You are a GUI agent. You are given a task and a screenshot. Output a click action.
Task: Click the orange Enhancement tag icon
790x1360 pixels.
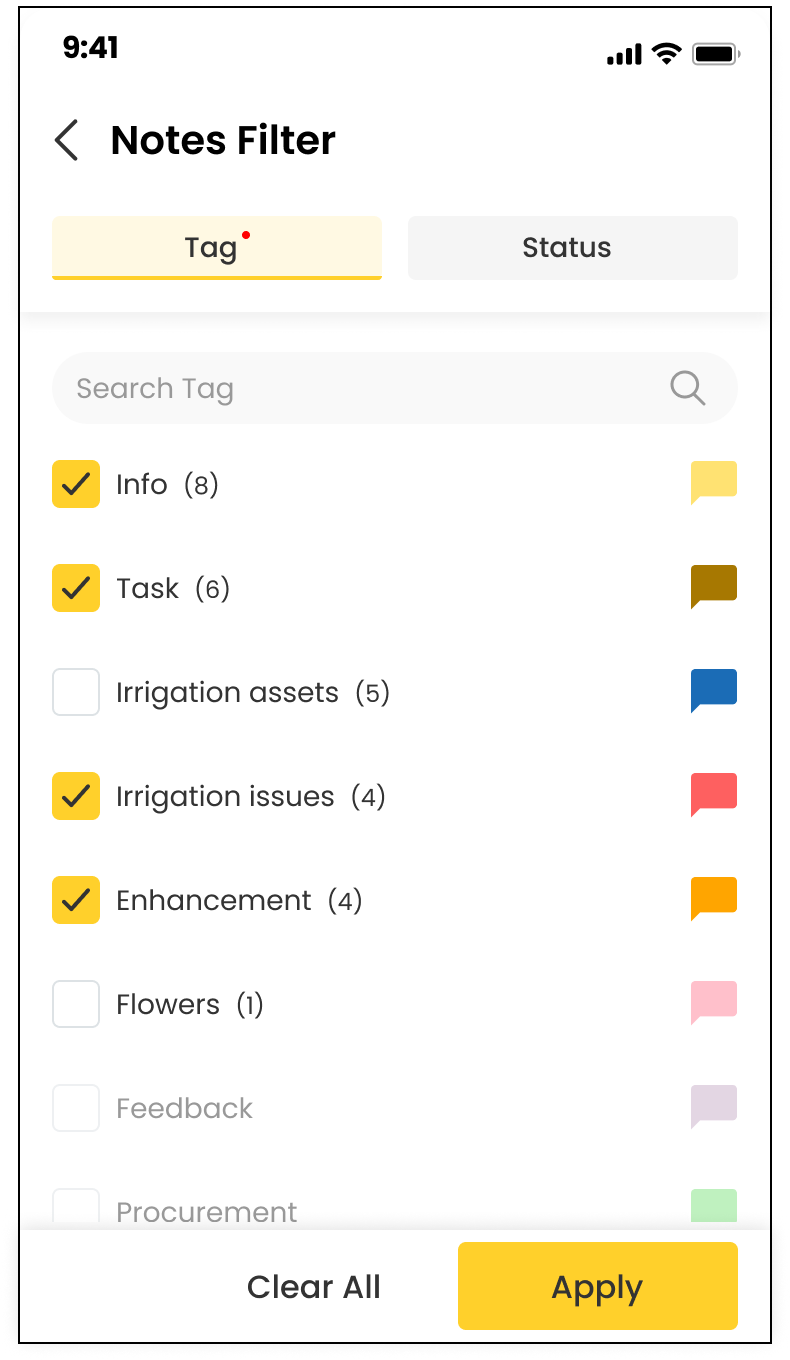pos(714,899)
